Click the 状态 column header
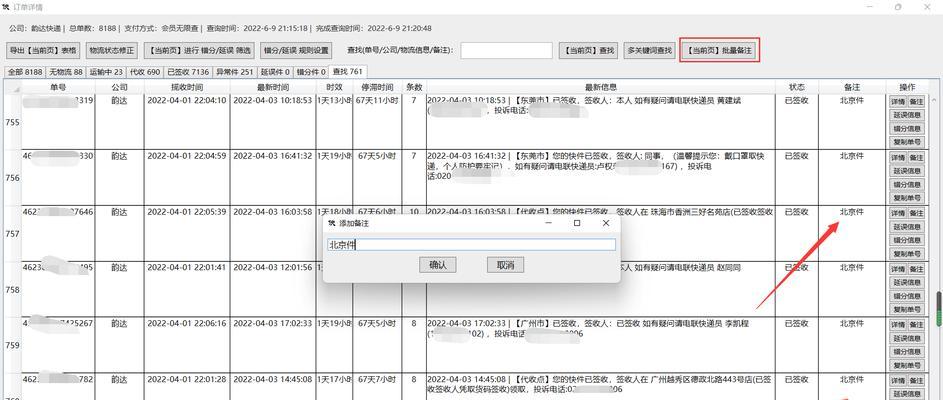943x400 pixels. click(797, 87)
